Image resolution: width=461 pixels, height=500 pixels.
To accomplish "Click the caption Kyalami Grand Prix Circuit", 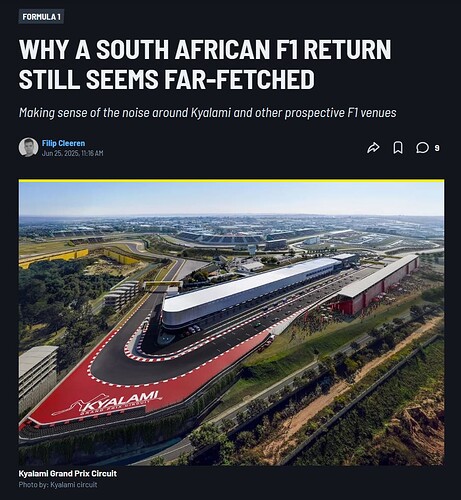I will [x=68, y=473].
